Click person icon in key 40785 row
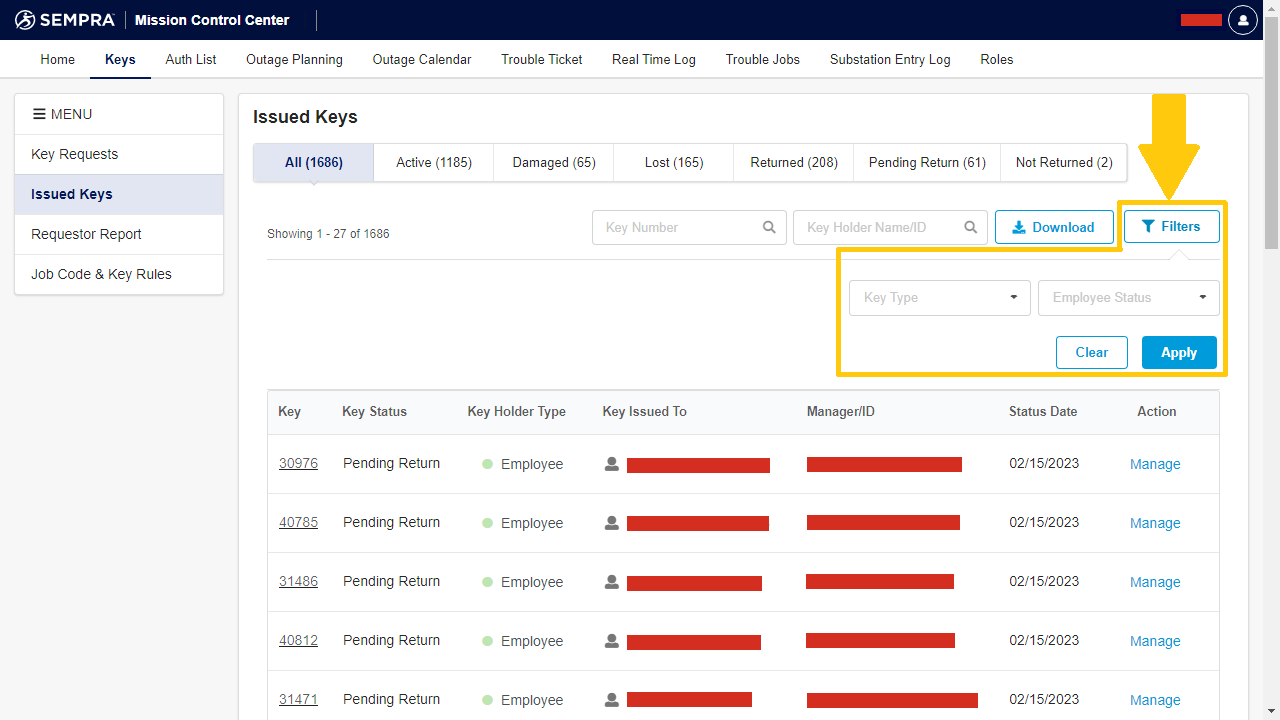The image size is (1280, 720). pos(612,523)
